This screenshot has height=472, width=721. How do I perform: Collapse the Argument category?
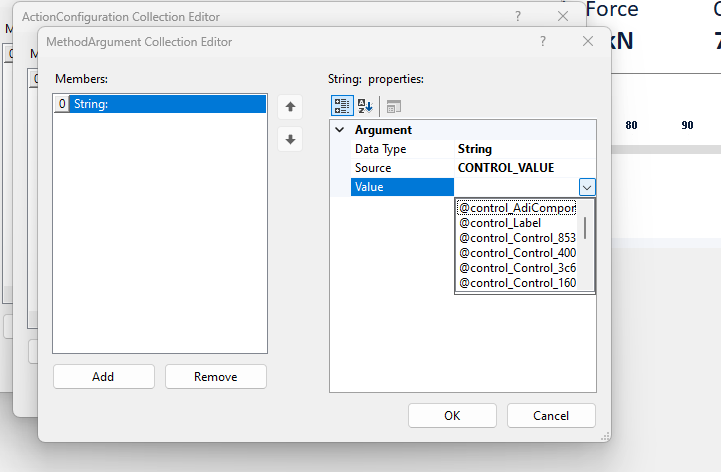click(x=340, y=130)
